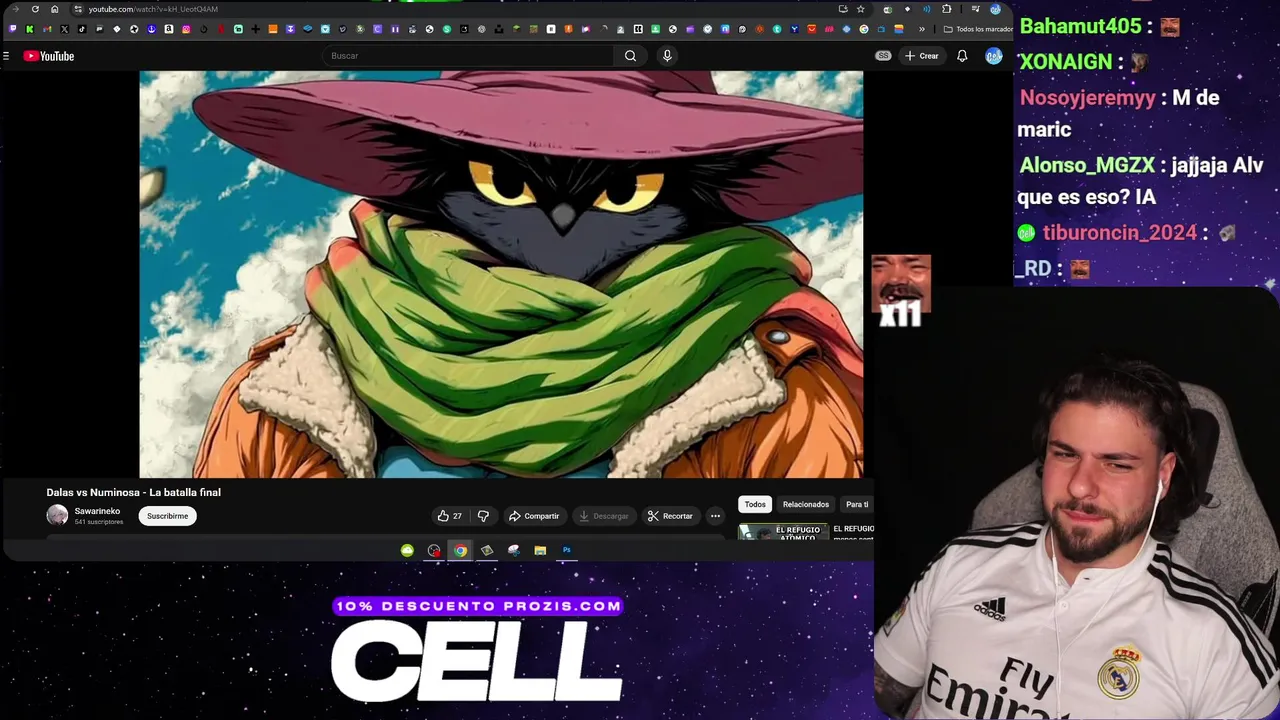Go to the YouTube home logo
The width and height of the screenshot is (1280, 720).
[49, 56]
